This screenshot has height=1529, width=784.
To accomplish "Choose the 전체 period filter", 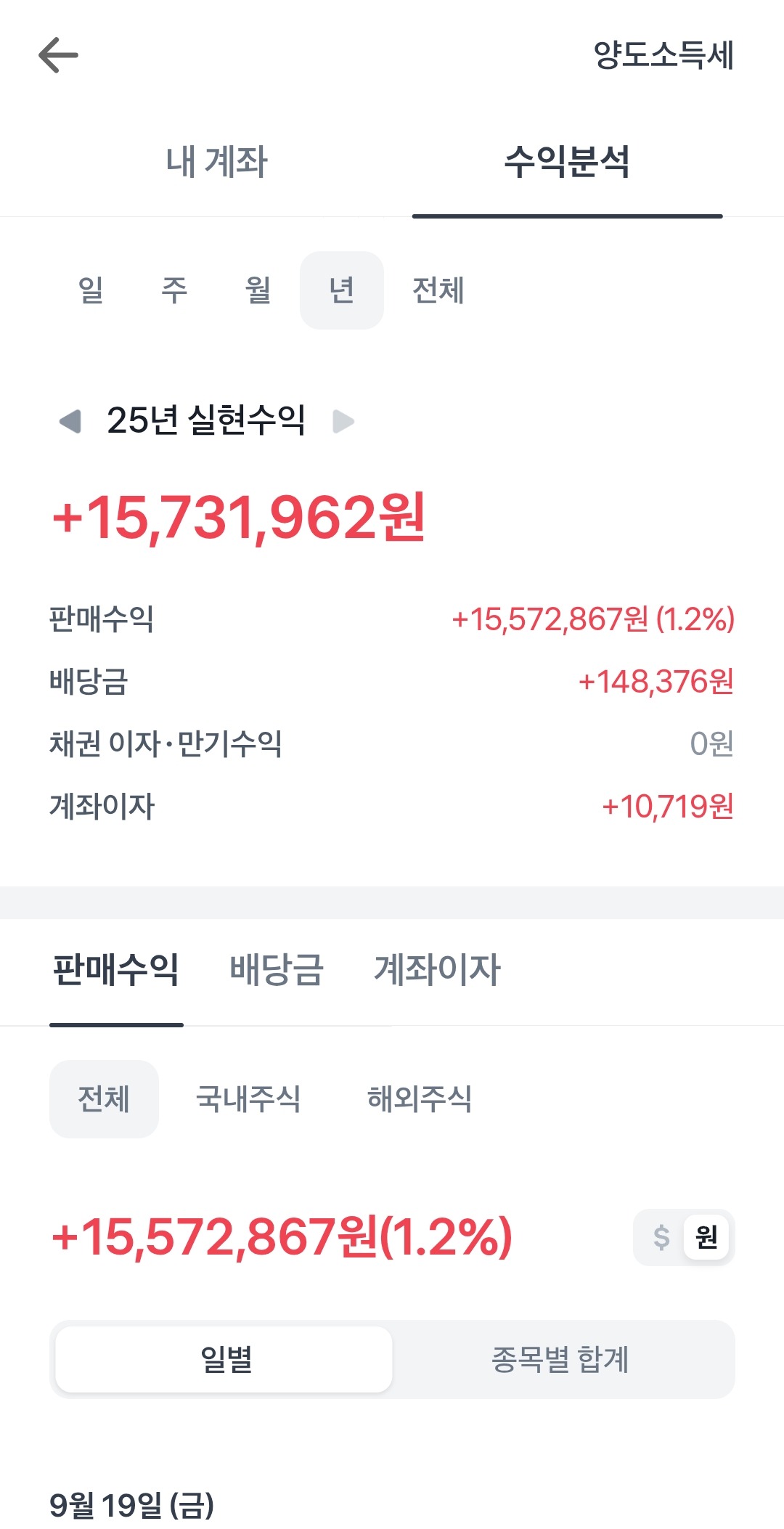I will click(438, 290).
